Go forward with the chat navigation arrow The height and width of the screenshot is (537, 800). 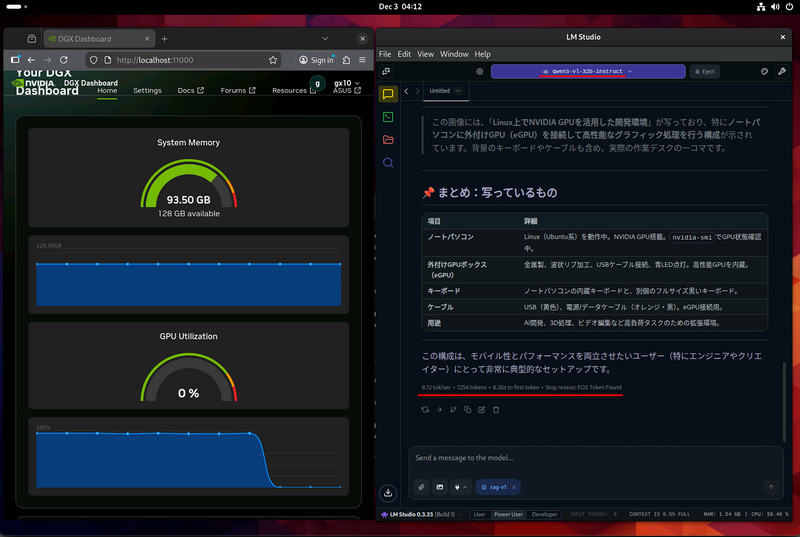click(417, 91)
